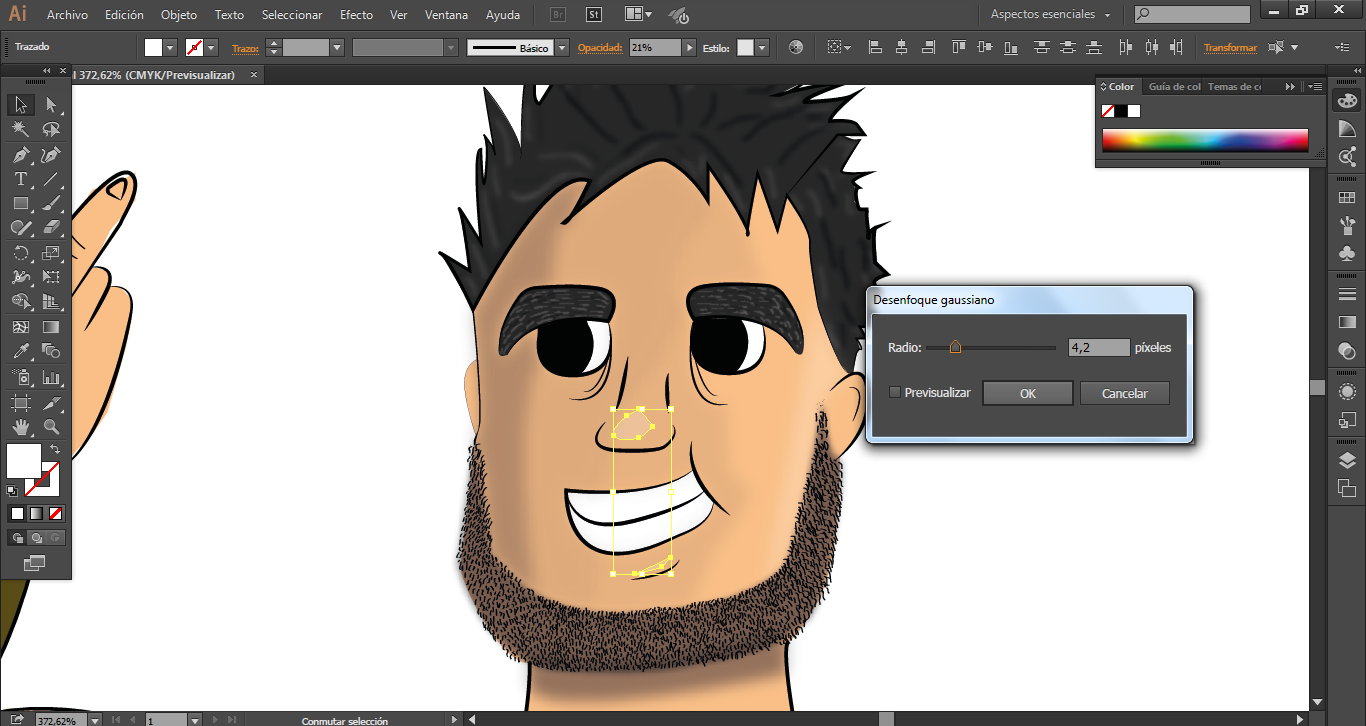Open the Básico brush definition dropdown
The image size is (1366, 726).
[x=562, y=48]
